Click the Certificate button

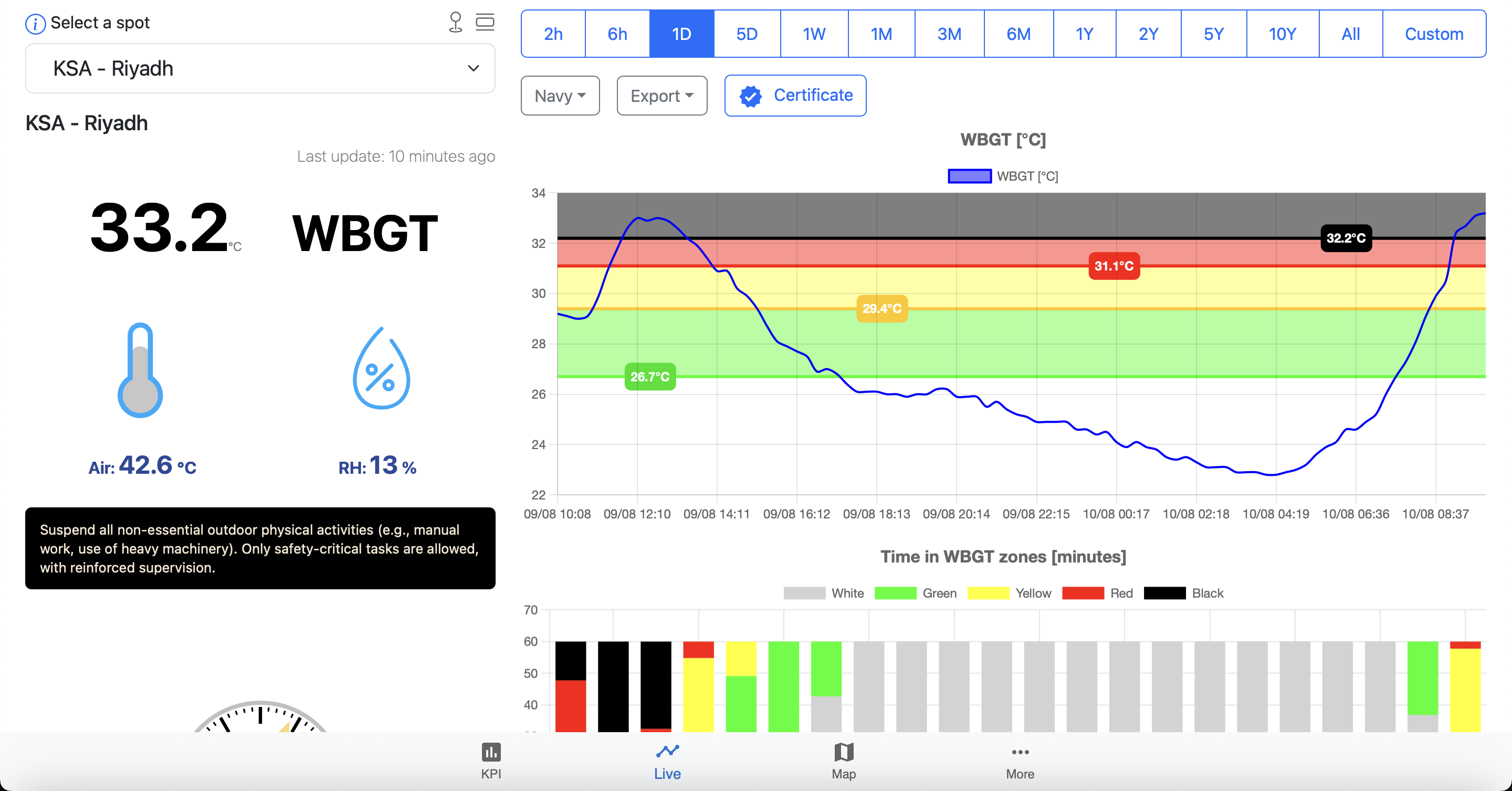[795, 96]
